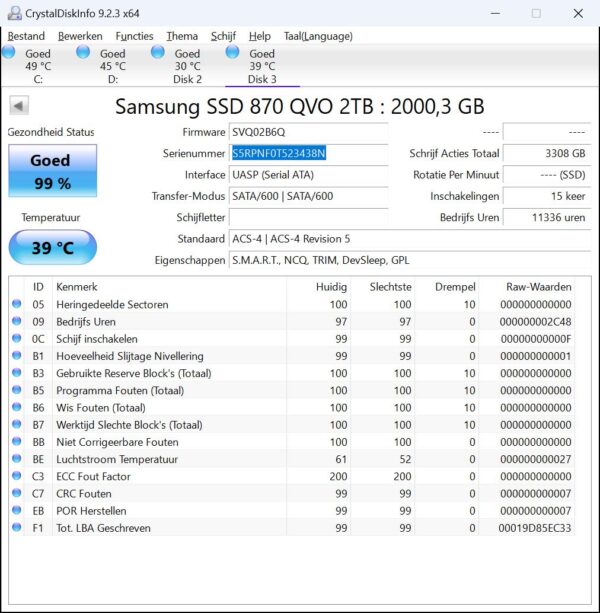This screenshot has width=600, height=613.
Task: Click status dot for CRC Fouten
Action: [16, 493]
